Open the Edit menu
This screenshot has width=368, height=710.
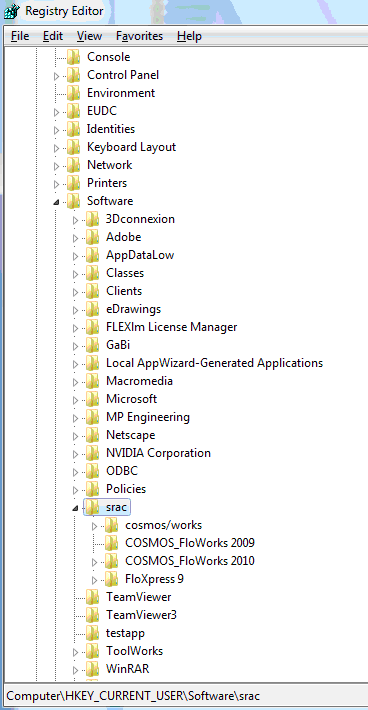click(x=53, y=36)
